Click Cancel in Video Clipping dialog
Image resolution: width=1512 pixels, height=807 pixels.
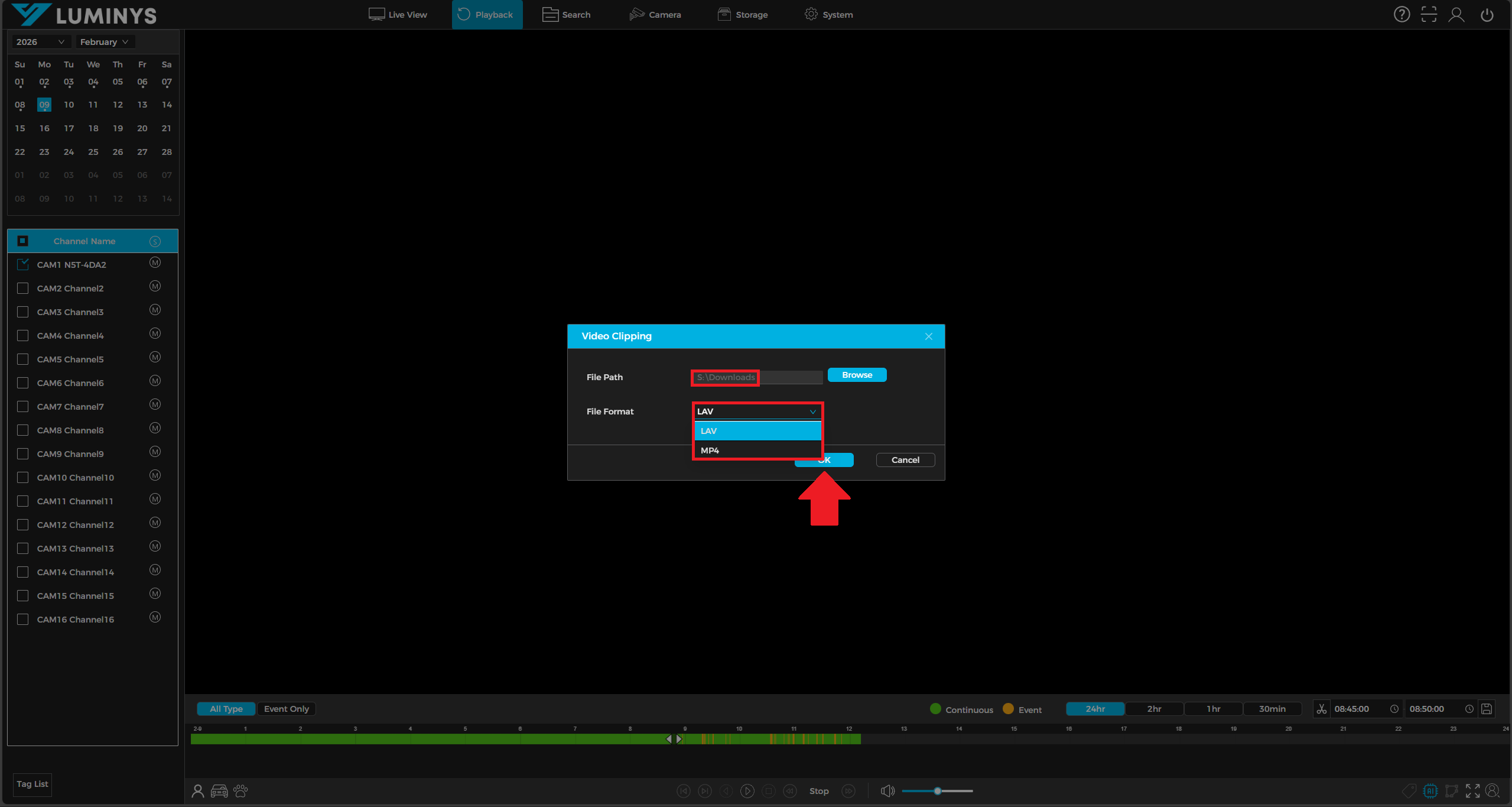[905, 460]
